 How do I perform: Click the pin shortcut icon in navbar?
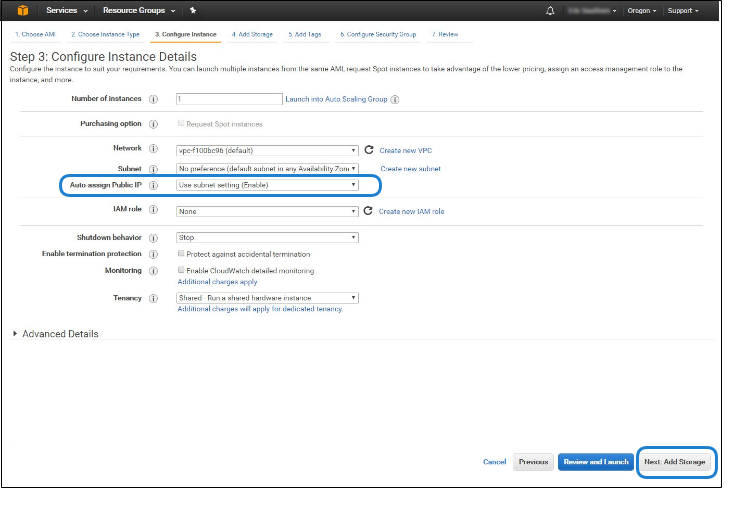193,10
